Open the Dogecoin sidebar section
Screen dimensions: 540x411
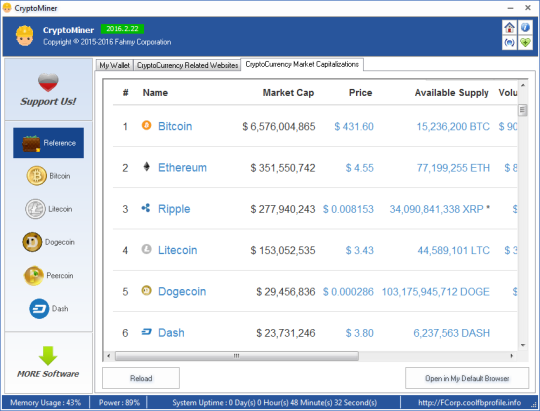[49, 242]
